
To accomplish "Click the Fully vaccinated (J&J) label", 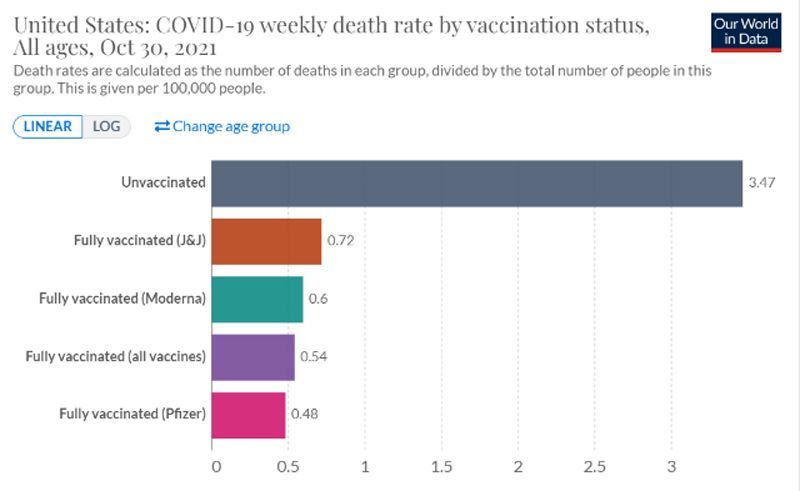I will click(x=140, y=241).
